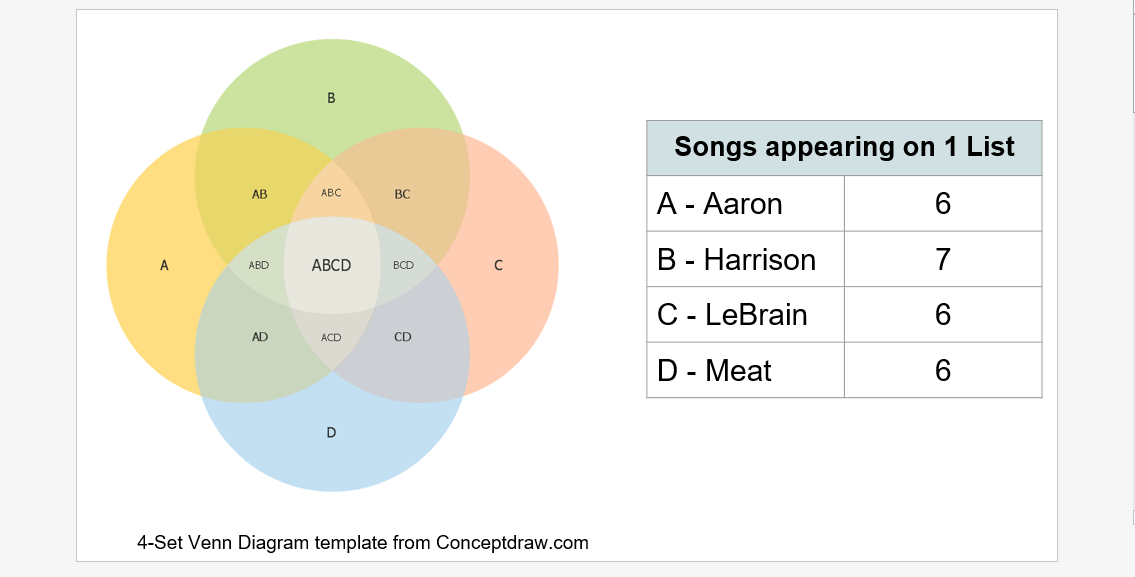
Task: Select the ACD intersection label
Action: [331, 338]
